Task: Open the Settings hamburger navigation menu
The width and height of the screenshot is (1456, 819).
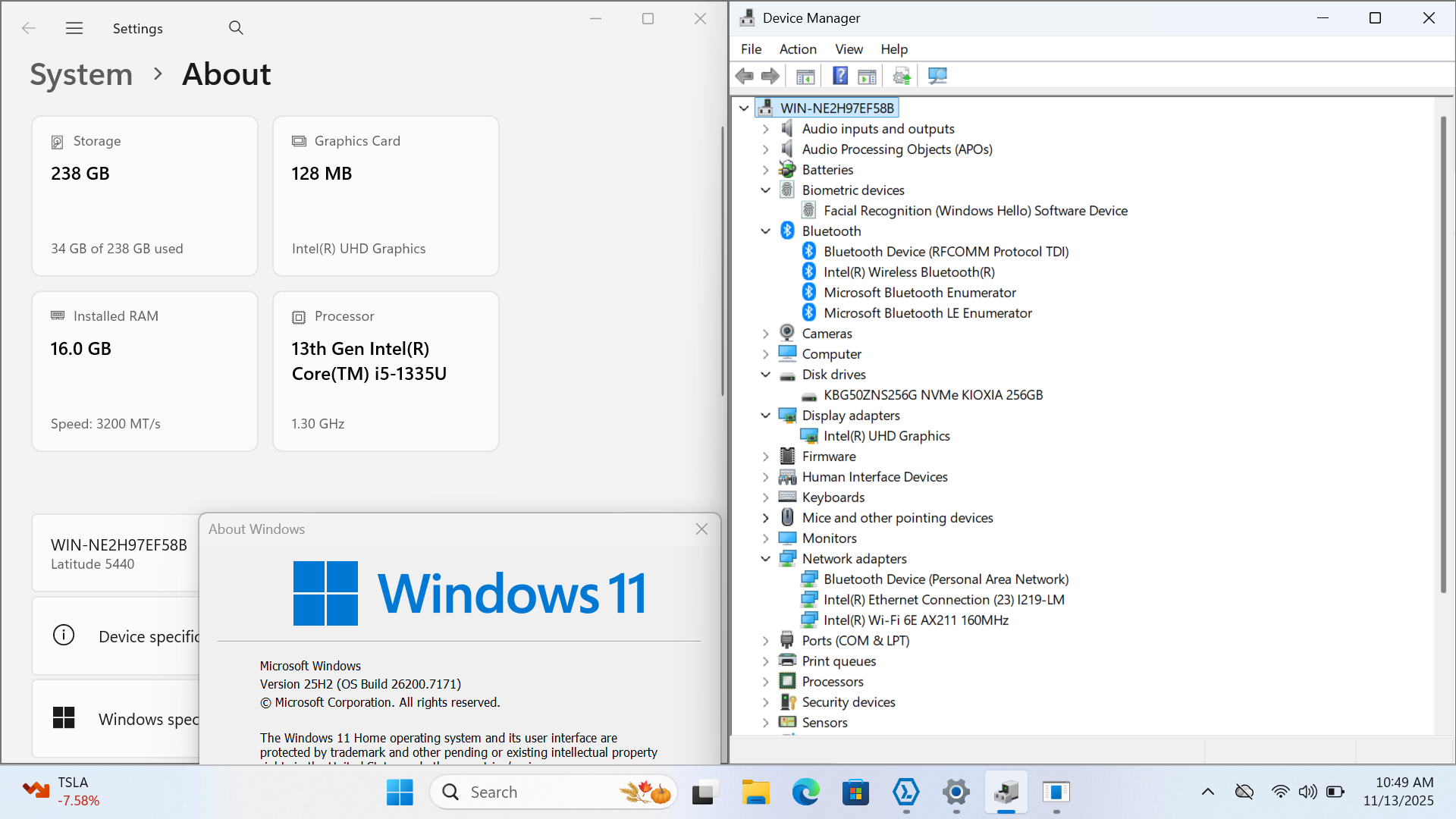Action: click(x=74, y=28)
